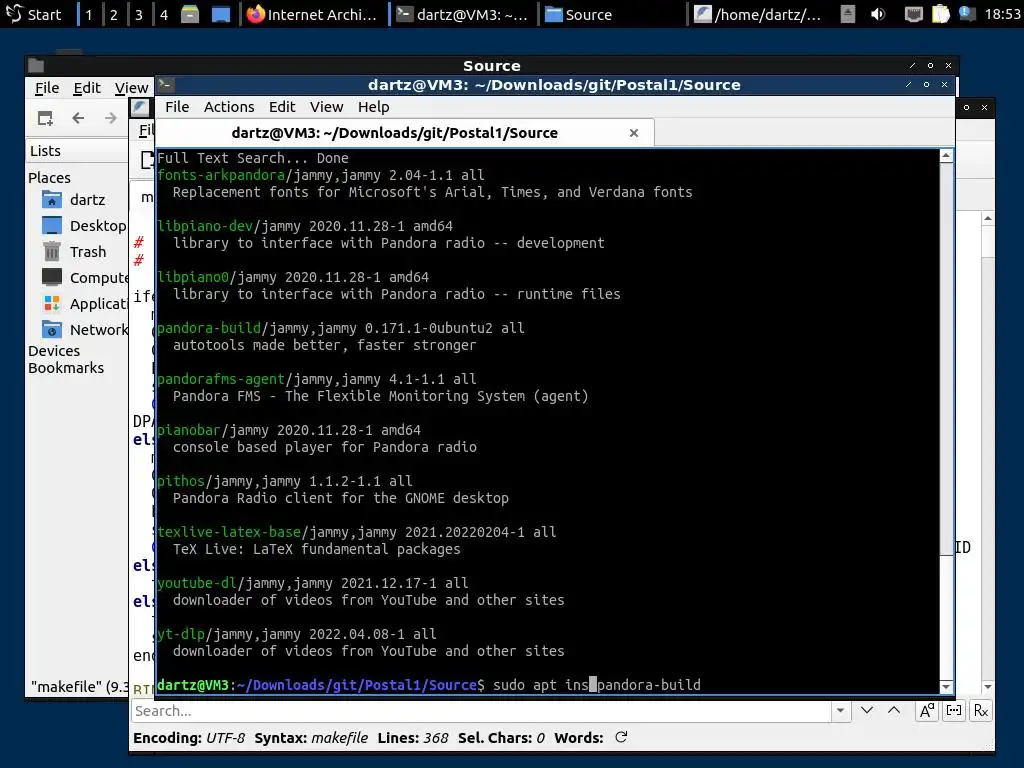
Task: Click the yt-dlp package name in terminal
Action: [x=181, y=633]
